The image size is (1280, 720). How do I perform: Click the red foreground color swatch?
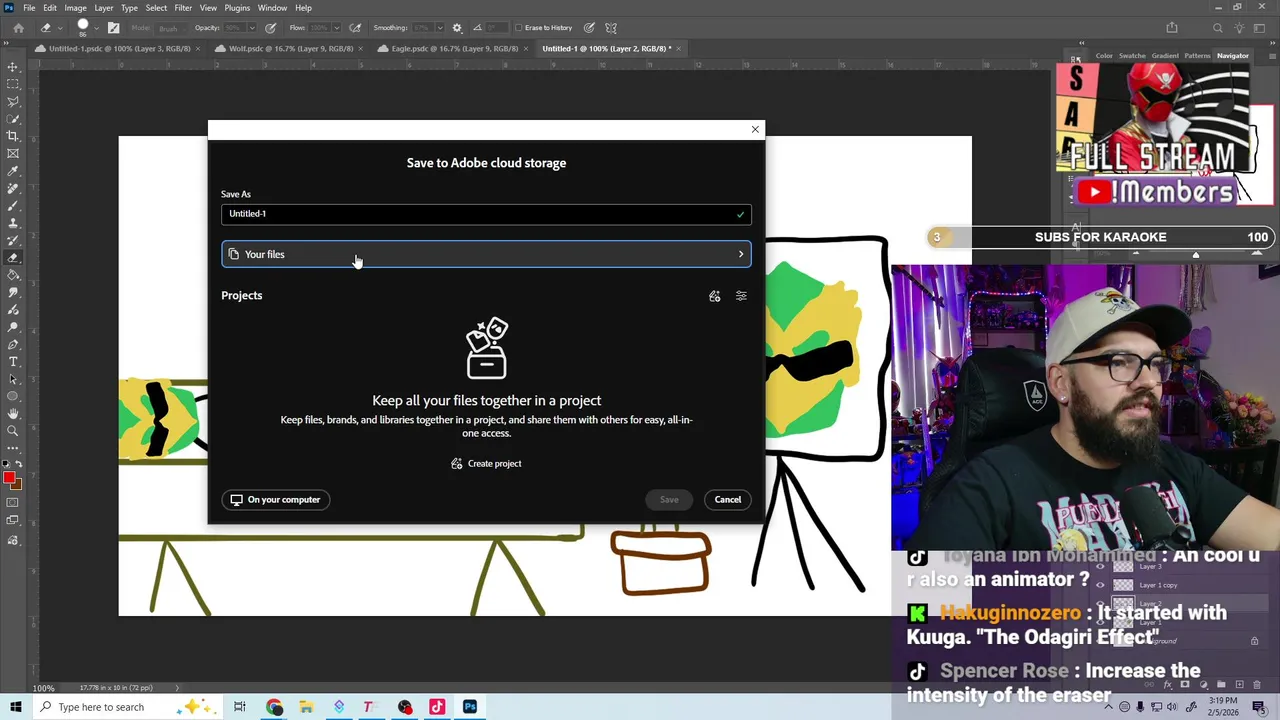9,478
